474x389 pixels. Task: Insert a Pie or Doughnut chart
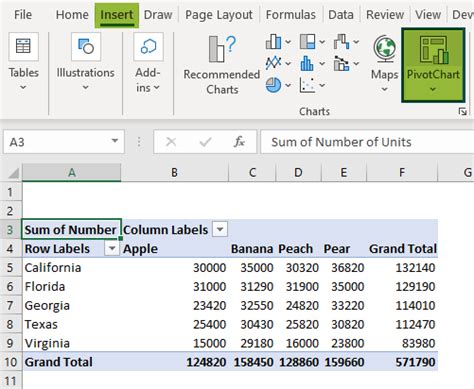pos(273,85)
